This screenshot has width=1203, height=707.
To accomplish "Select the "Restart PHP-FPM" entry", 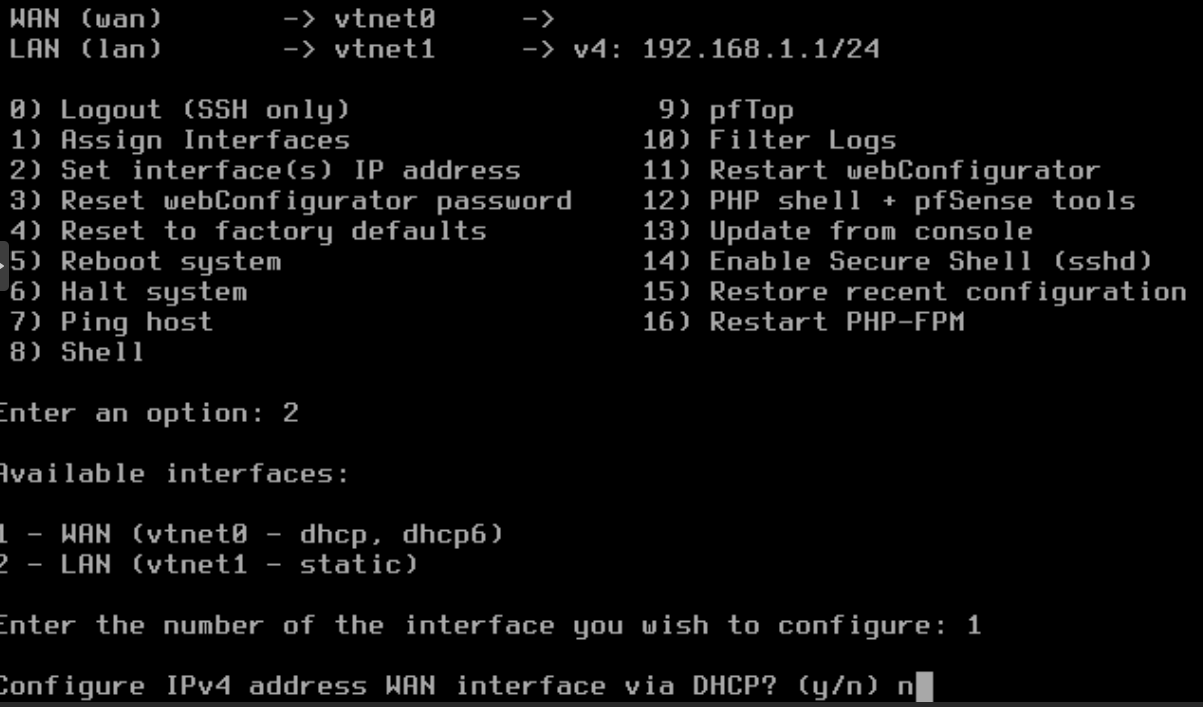I will [836, 322].
